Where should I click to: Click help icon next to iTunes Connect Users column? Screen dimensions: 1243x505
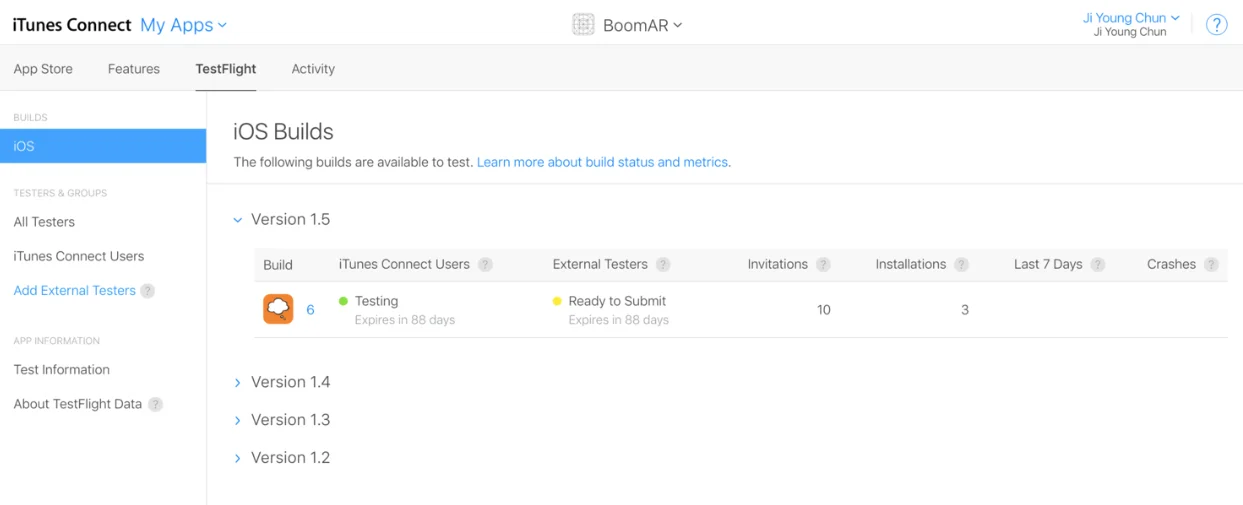pyautogui.click(x=485, y=265)
